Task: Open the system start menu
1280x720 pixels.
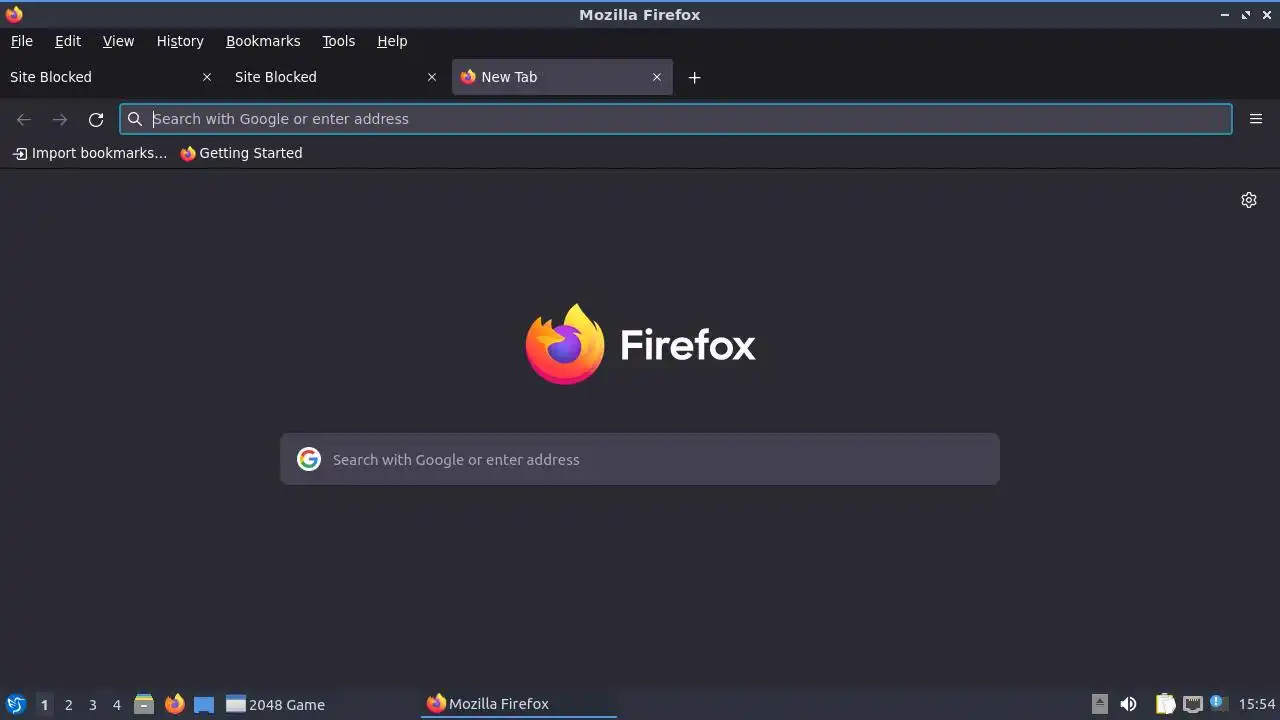Action: pyautogui.click(x=16, y=704)
